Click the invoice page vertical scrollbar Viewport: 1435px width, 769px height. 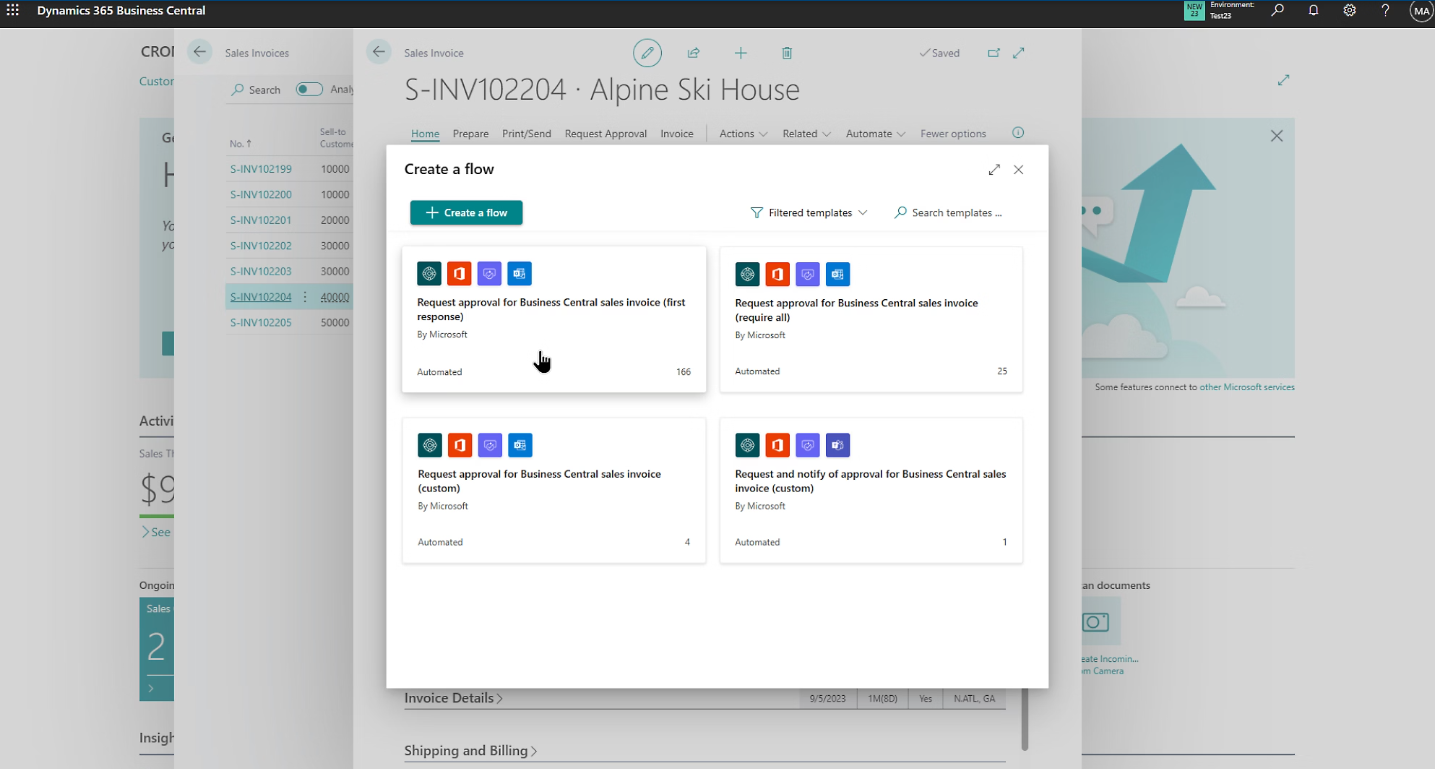(1024, 719)
